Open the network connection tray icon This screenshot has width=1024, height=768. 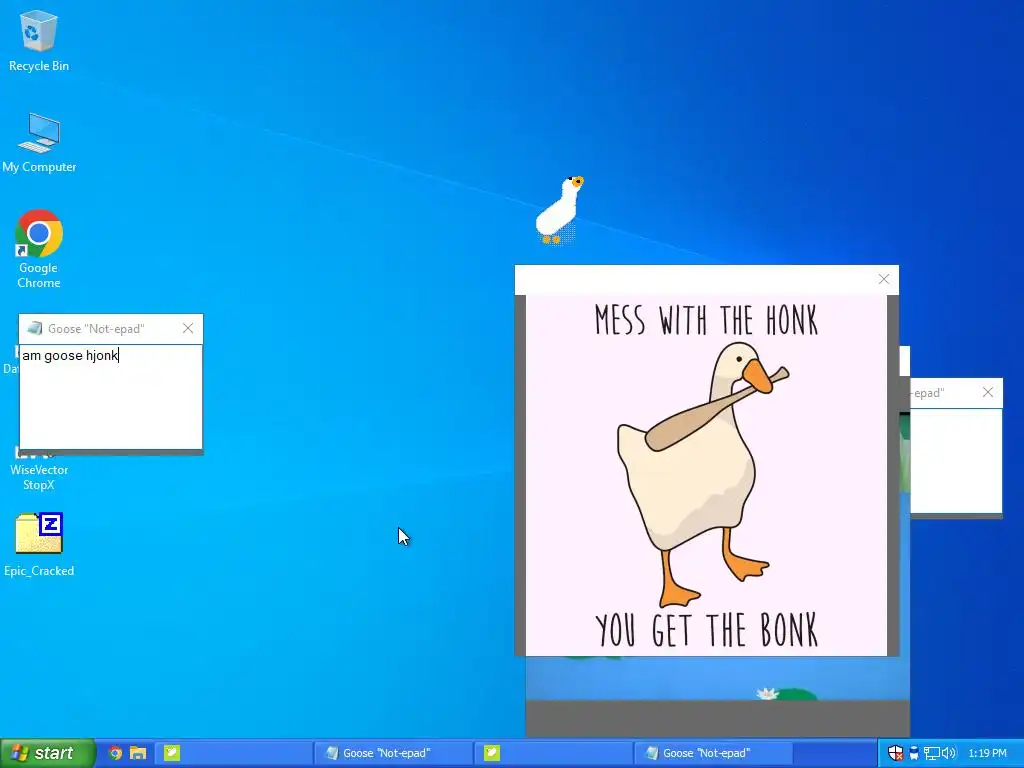(x=931, y=753)
